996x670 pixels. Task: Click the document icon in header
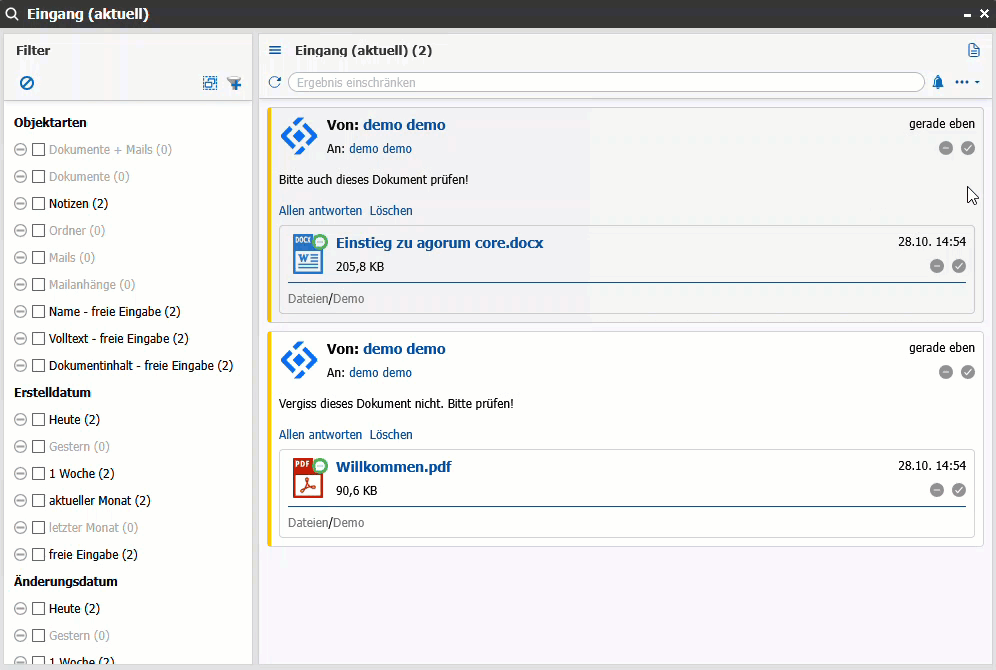[x=974, y=50]
